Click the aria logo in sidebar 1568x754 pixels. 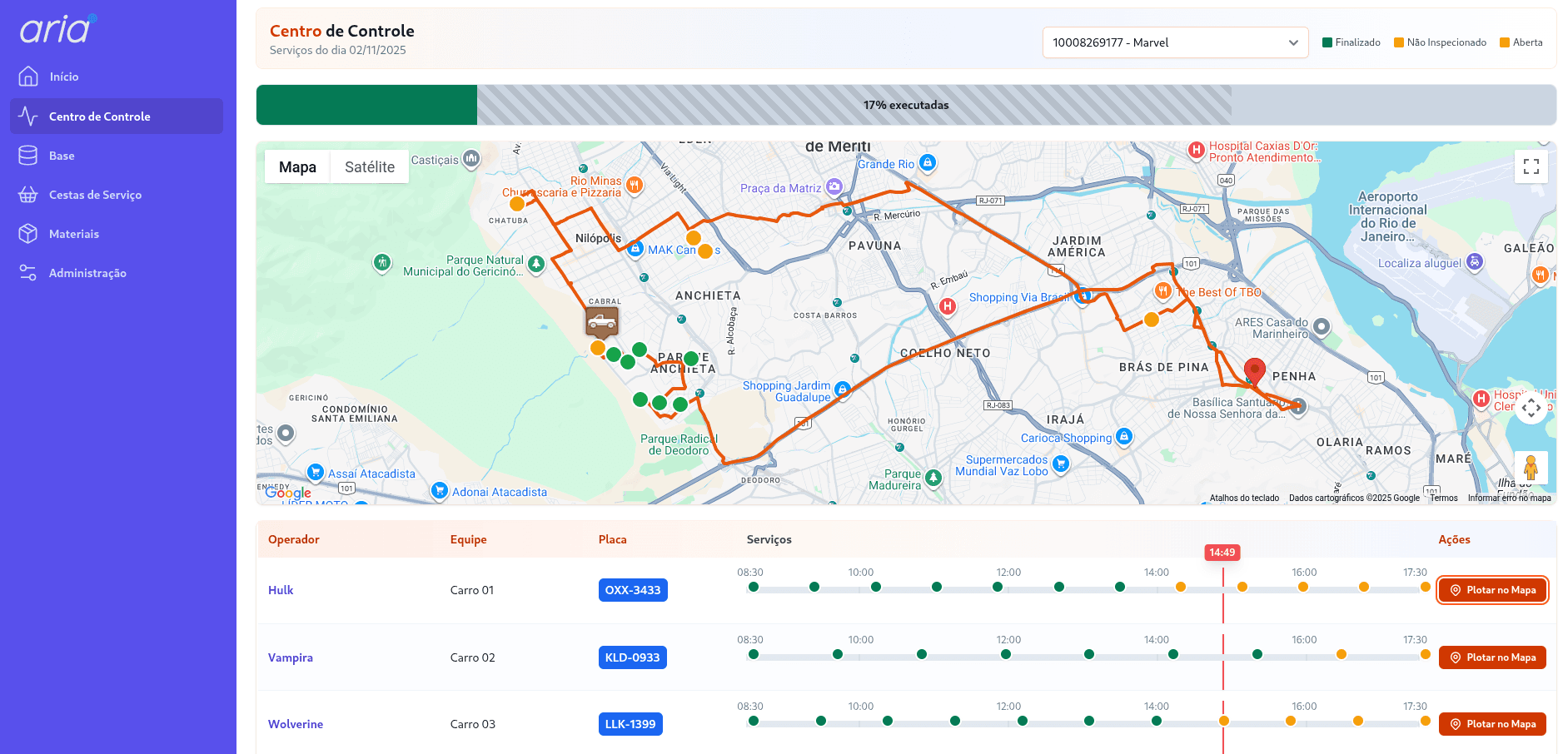(x=57, y=29)
